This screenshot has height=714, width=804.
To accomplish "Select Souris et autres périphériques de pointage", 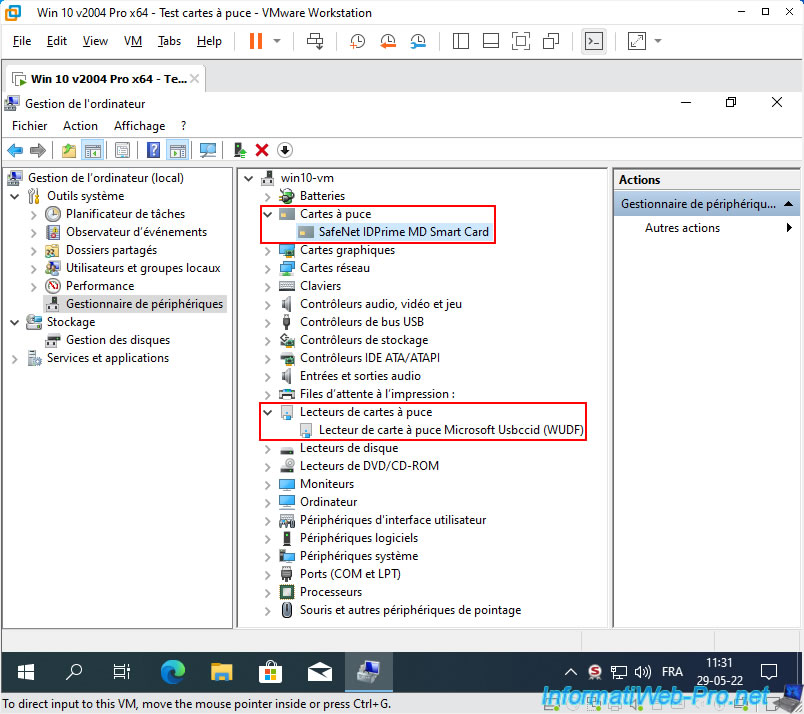I will 410,610.
